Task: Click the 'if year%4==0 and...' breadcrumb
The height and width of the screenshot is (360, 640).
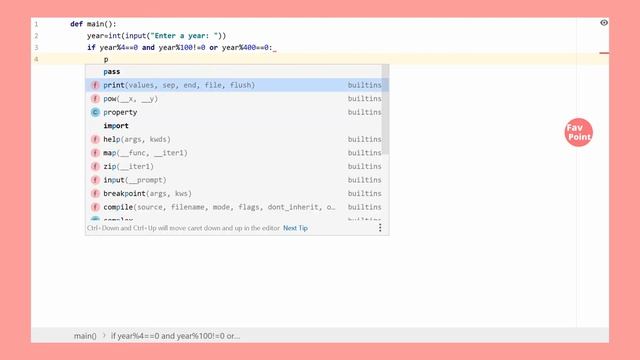Action: tap(176, 336)
